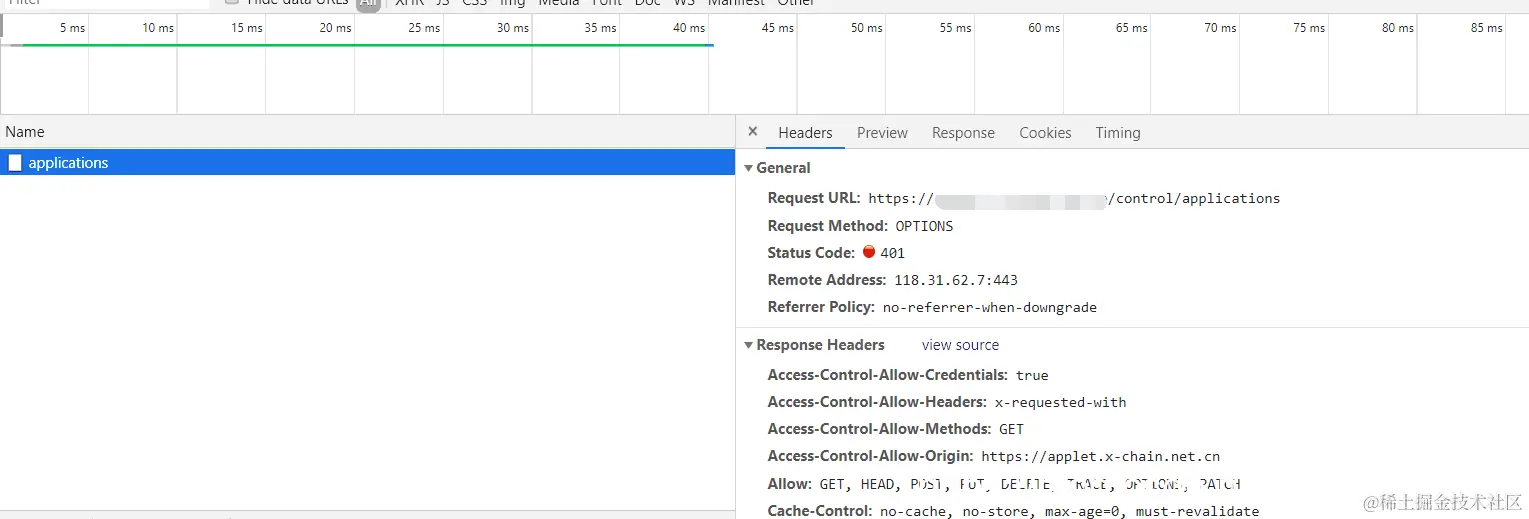Click the no-cache, no-store Cache-Control value
This screenshot has height=519, width=1529.
1069,511
